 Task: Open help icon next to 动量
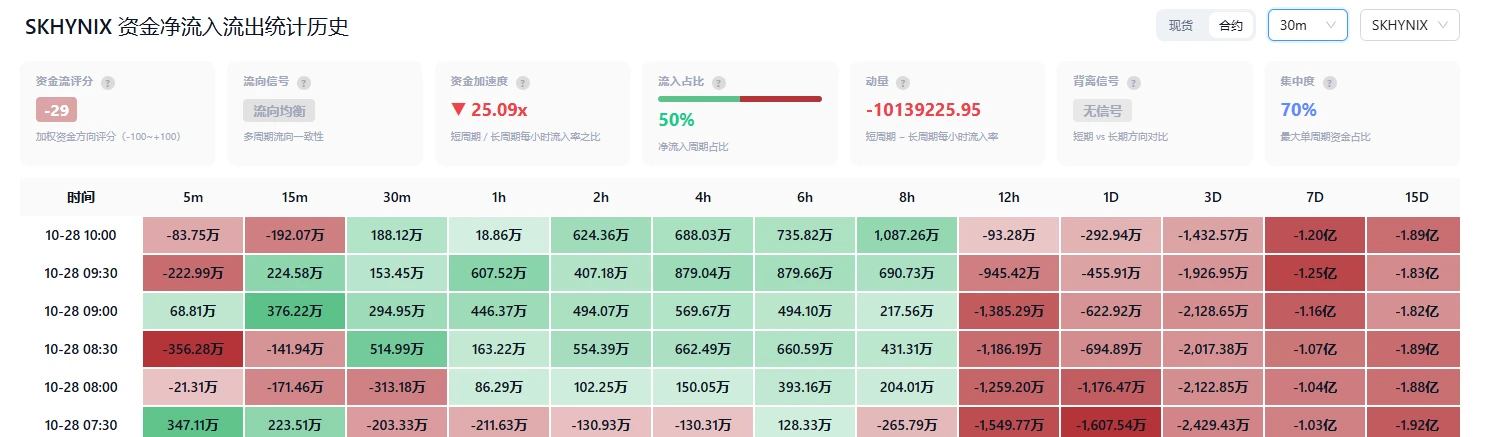(904, 83)
